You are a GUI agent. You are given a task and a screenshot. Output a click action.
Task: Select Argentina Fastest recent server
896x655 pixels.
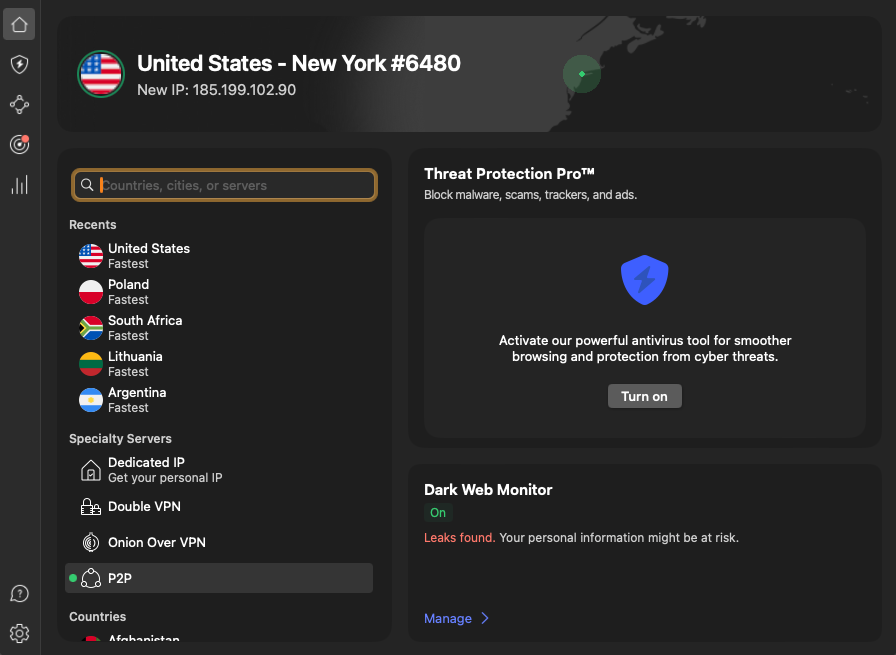[x=219, y=400]
